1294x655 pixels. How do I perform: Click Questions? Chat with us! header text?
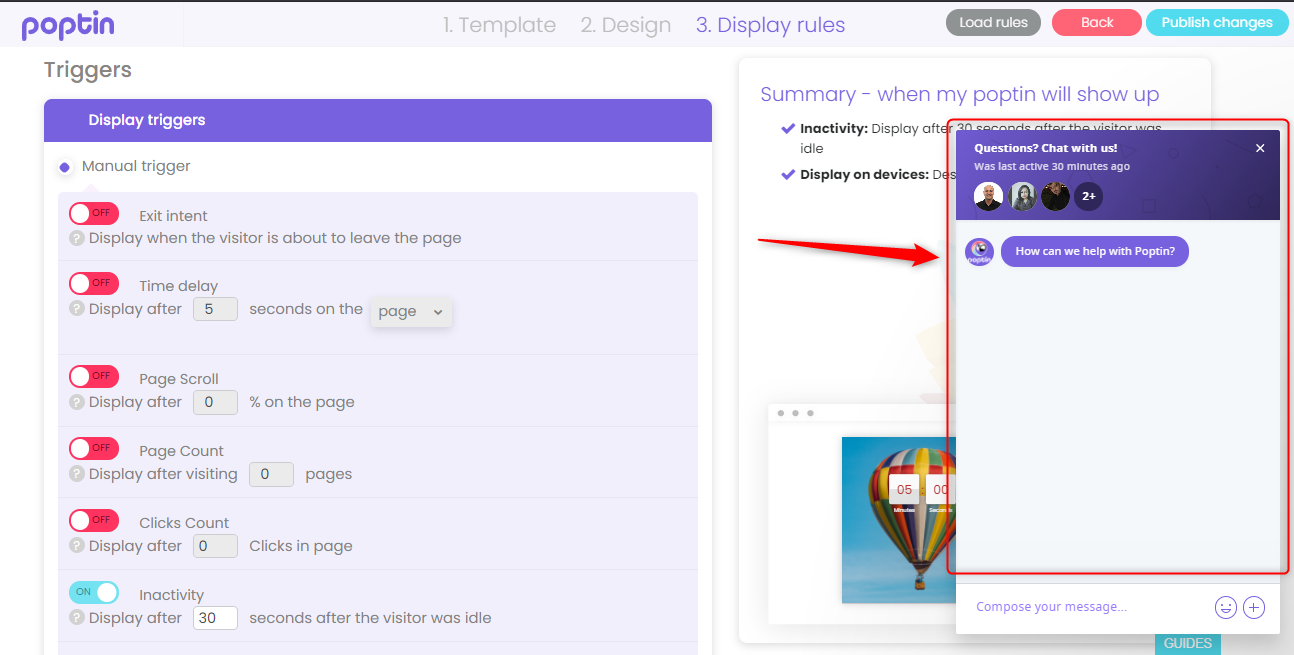pos(1046,148)
